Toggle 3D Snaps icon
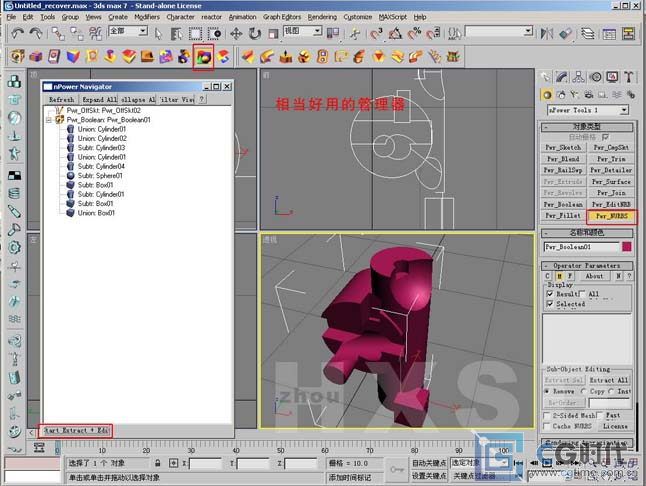The width and height of the screenshot is (646, 486). coord(376,33)
